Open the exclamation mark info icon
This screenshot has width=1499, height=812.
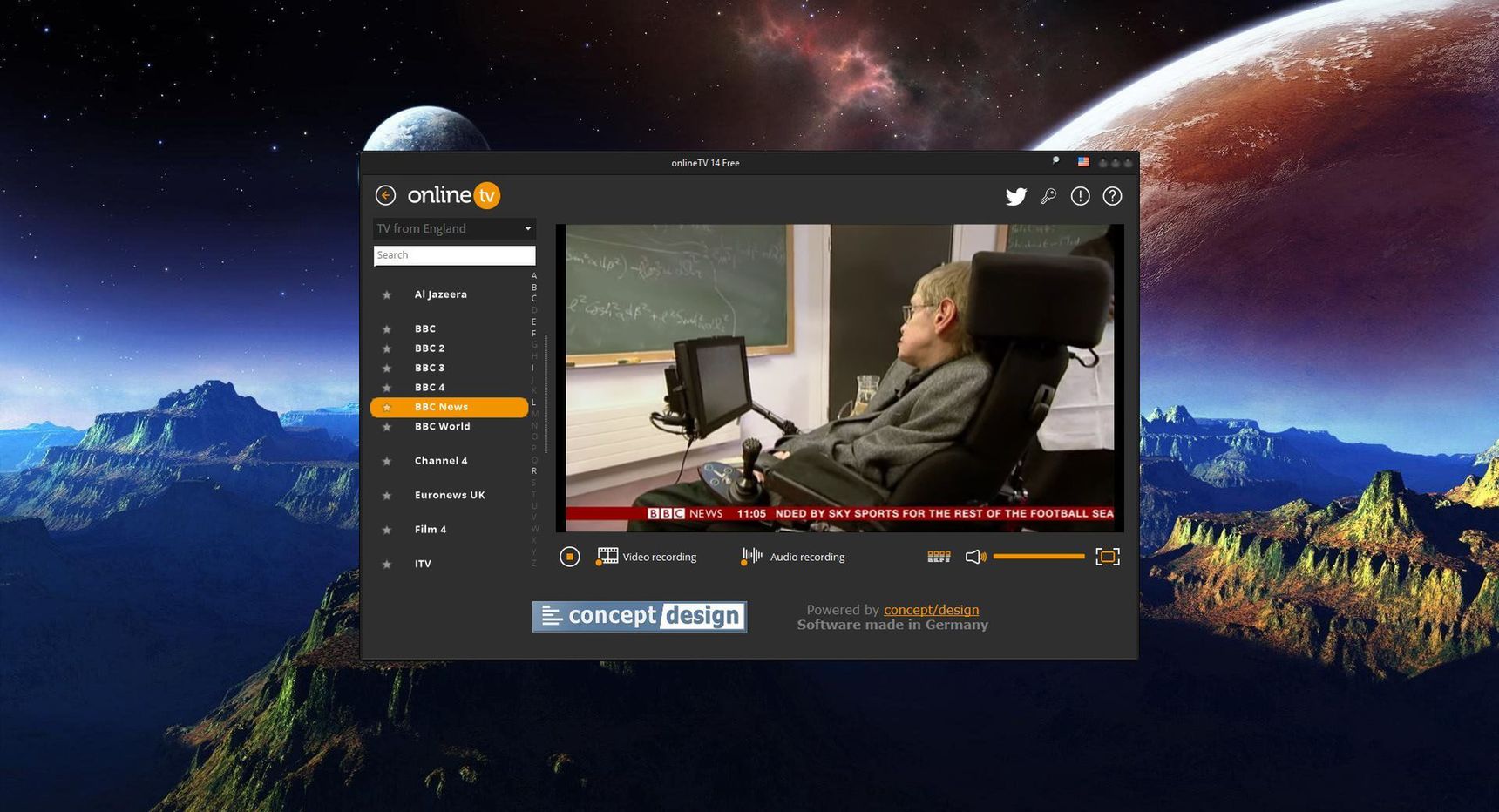pyautogui.click(x=1080, y=196)
